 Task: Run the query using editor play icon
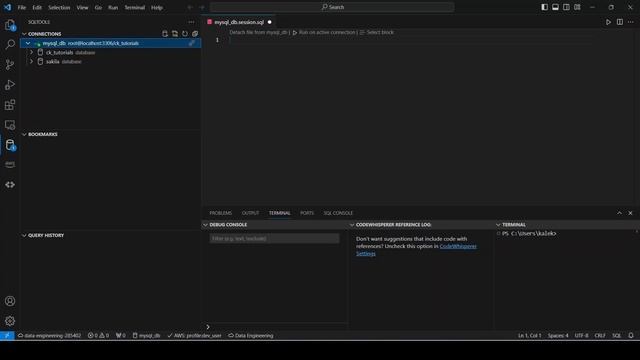tap(609, 22)
